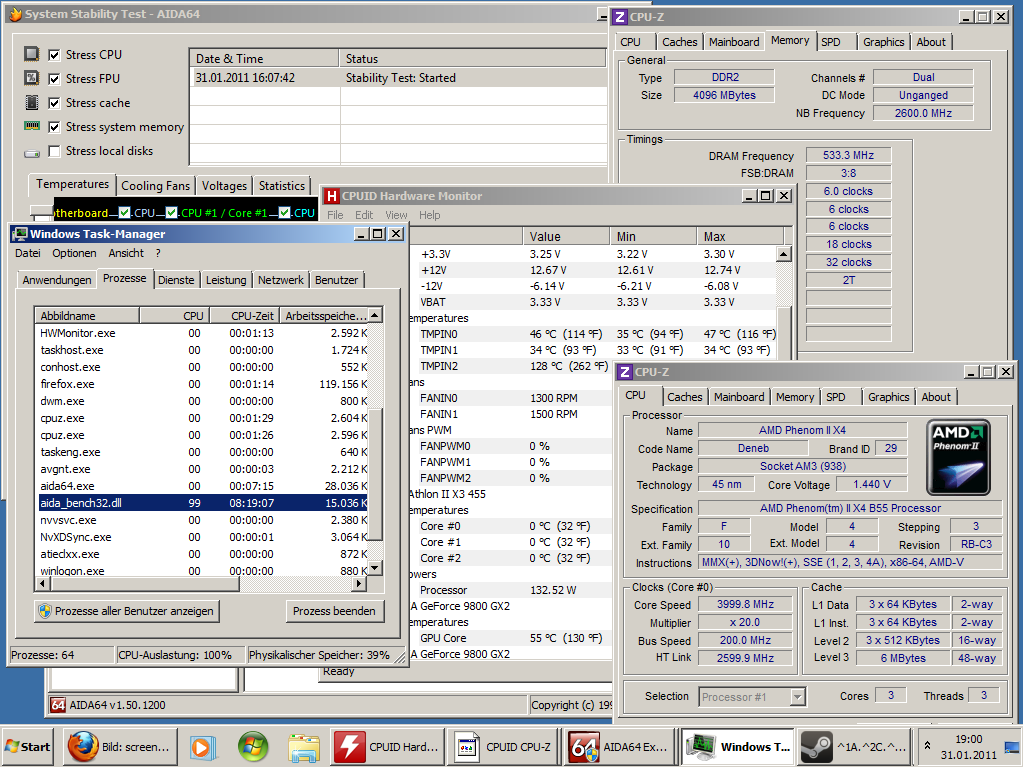Image resolution: width=1023 pixels, height=767 pixels.
Task: Open Graphics tab in upper CPU-Z window
Action: [883, 42]
